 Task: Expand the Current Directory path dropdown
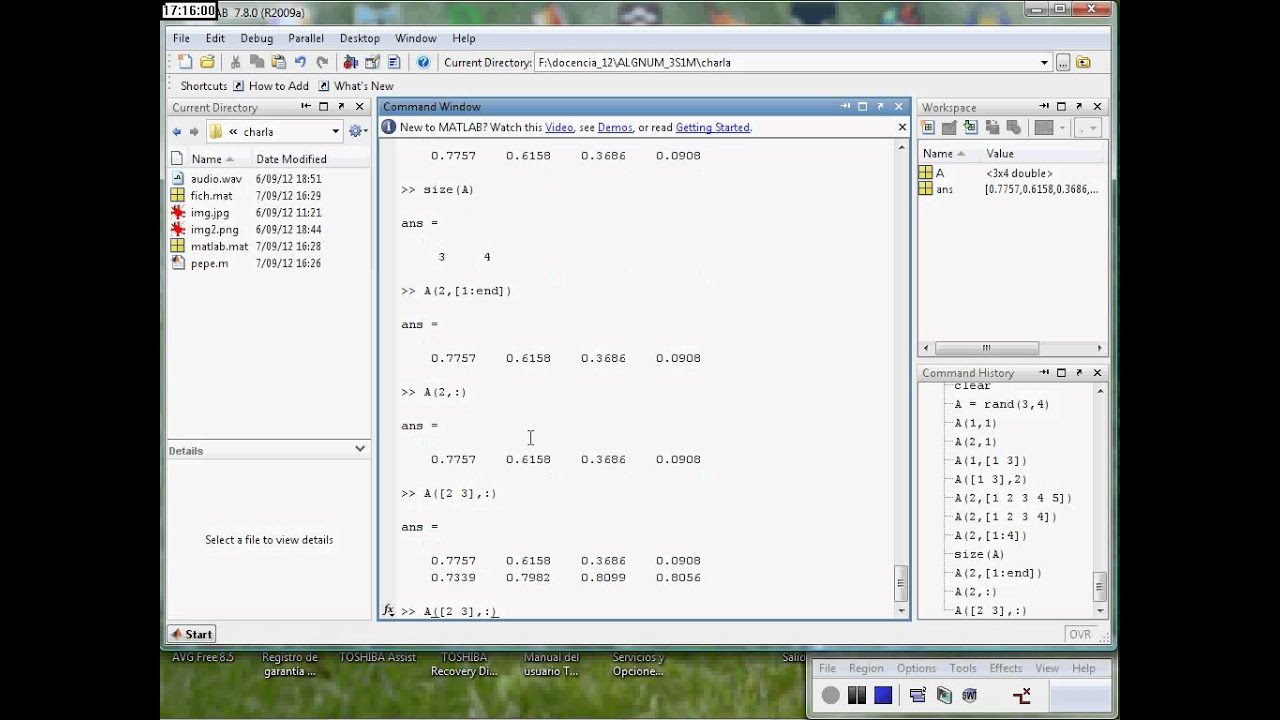tap(1044, 62)
